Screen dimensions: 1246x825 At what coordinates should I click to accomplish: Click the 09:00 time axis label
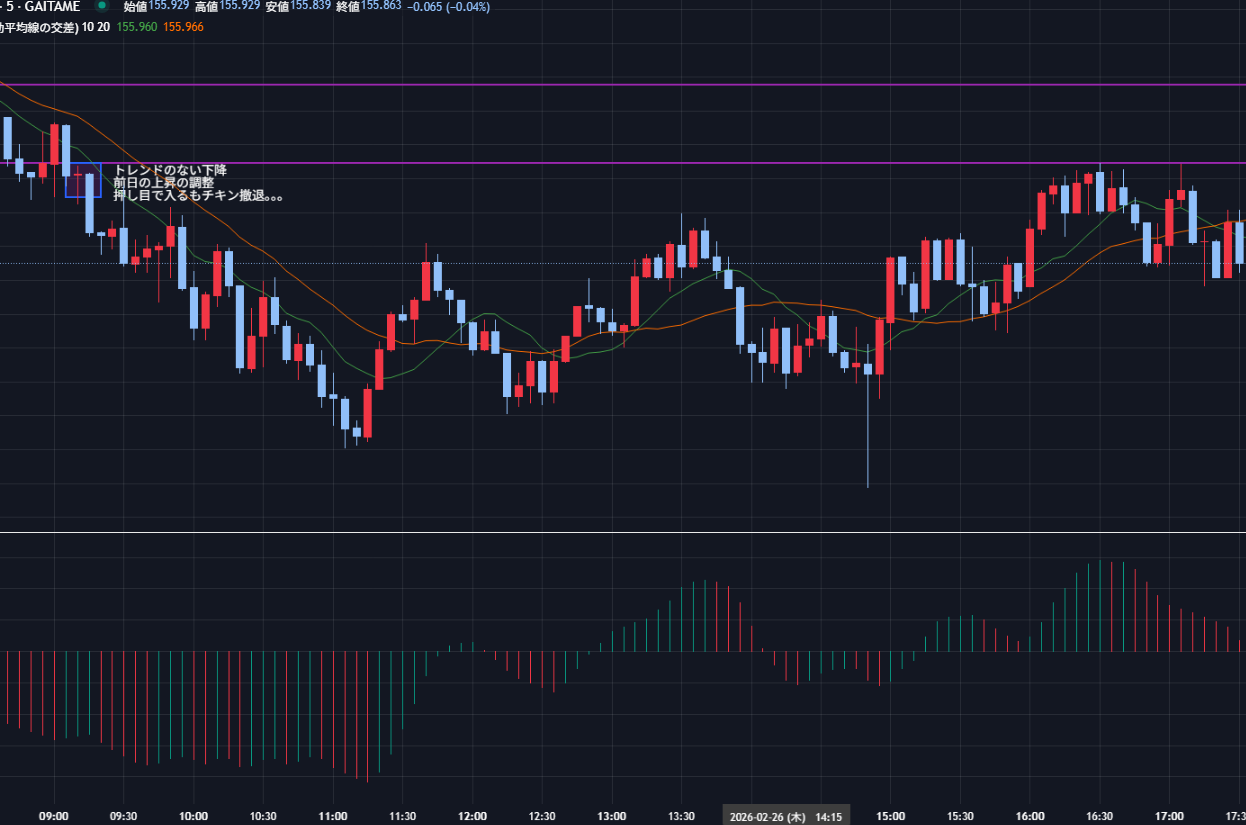coord(54,816)
